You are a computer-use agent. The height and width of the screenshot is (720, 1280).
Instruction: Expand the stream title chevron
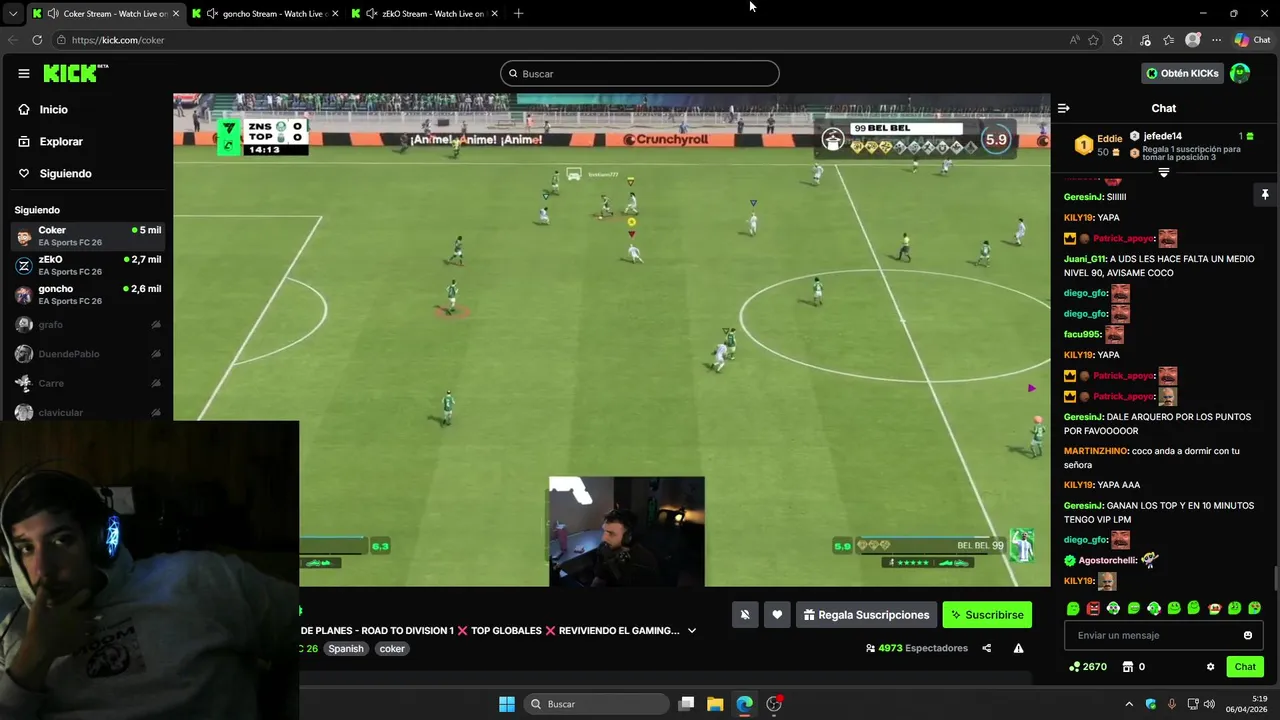tap(691, 631)
